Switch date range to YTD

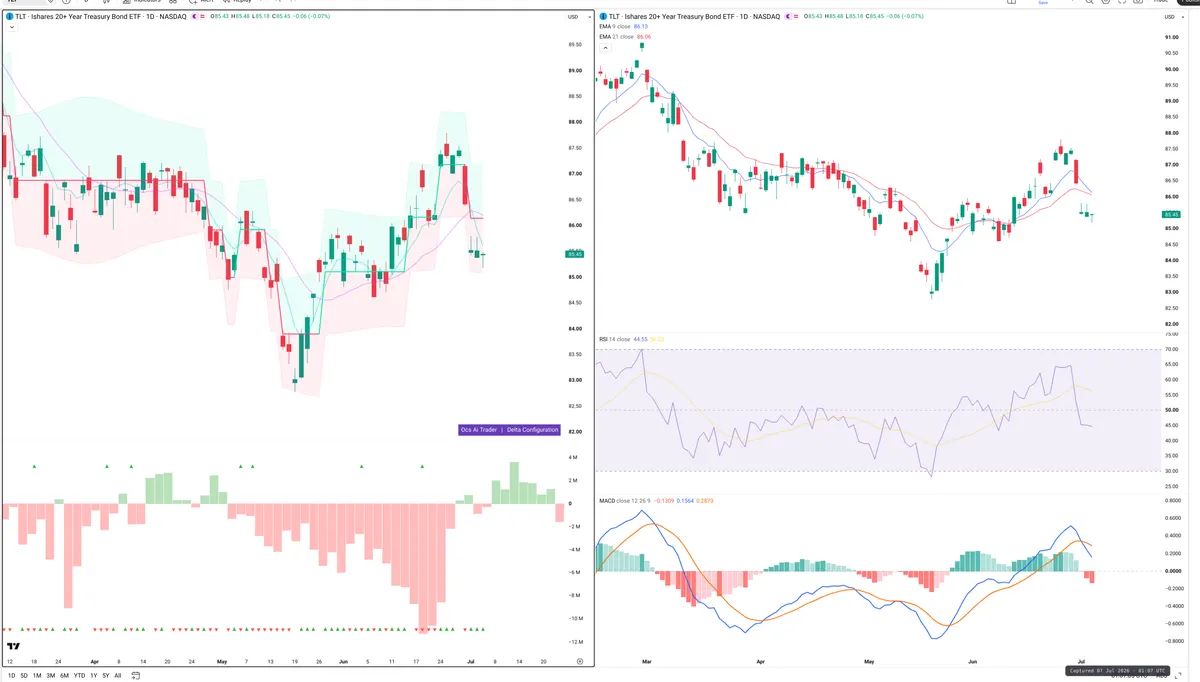tap(79, 676)
